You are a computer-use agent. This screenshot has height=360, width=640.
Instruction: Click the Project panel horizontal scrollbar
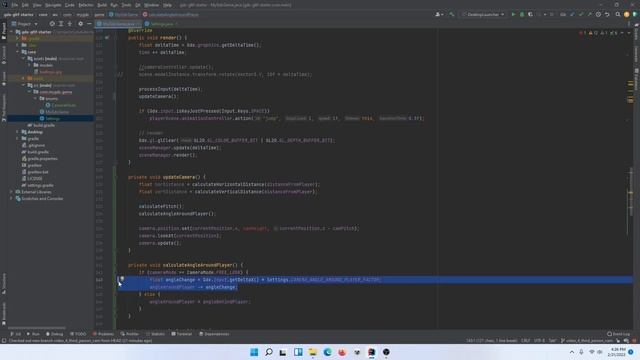point(37,327)
